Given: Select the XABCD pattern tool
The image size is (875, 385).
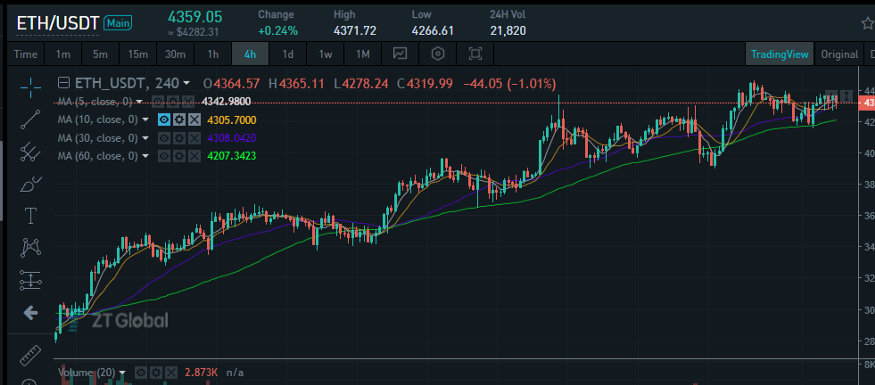Looking at the screenshot, I should pyautogui.click(x=31, y=247).
